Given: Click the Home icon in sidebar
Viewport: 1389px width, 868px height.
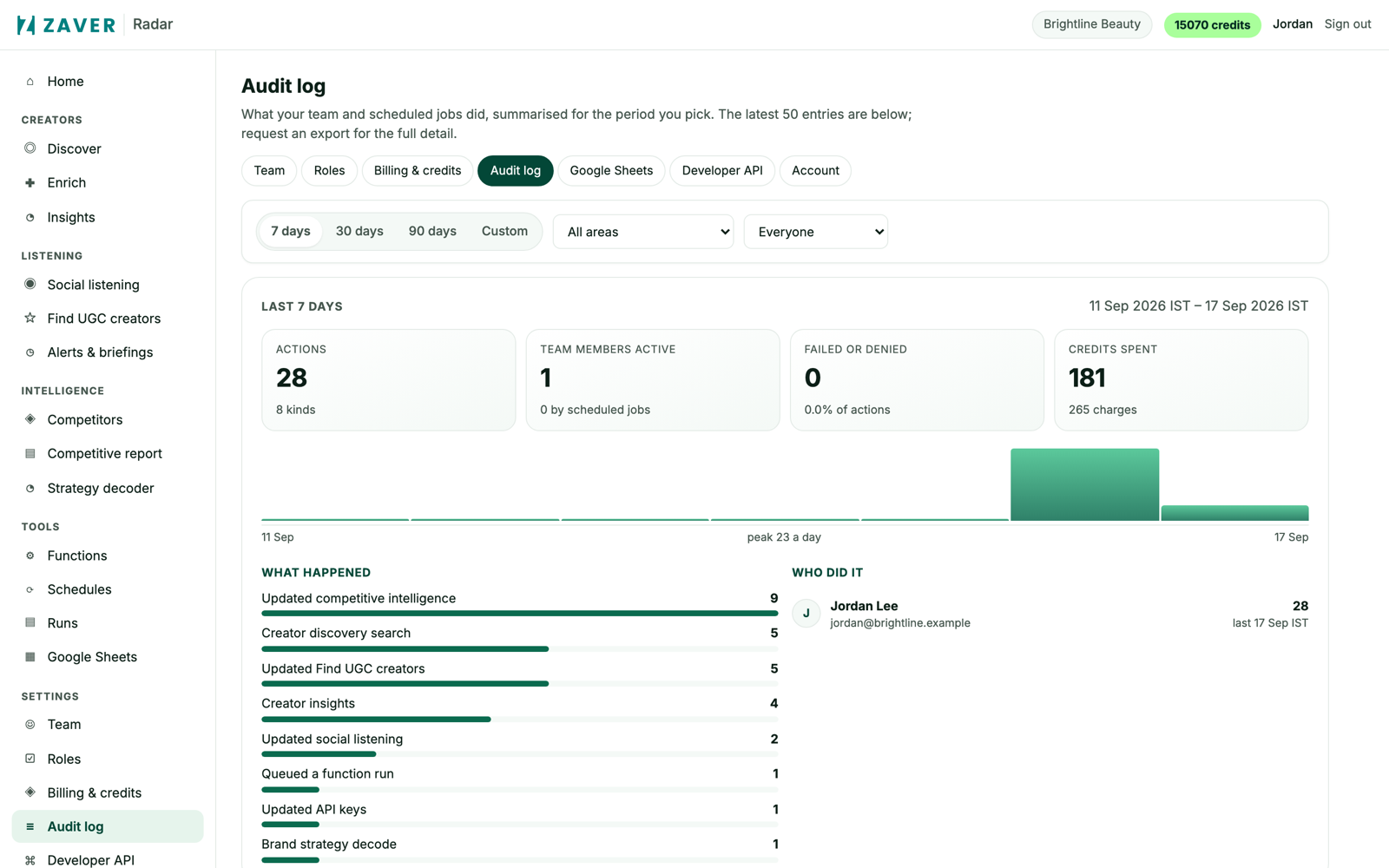Looking at the screenshot, I should [30, 82].
